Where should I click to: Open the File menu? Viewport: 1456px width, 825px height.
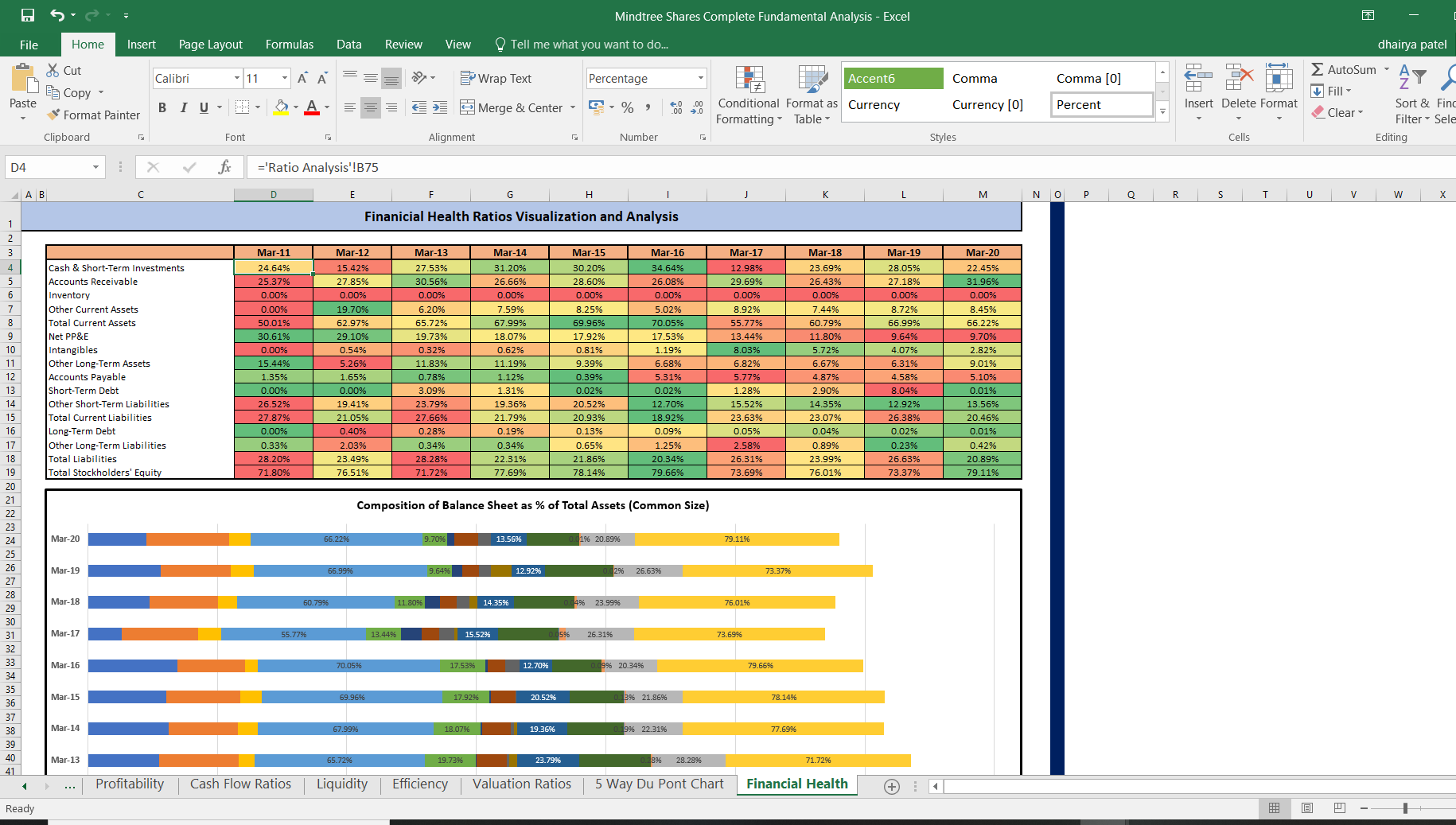click(29, 45)
